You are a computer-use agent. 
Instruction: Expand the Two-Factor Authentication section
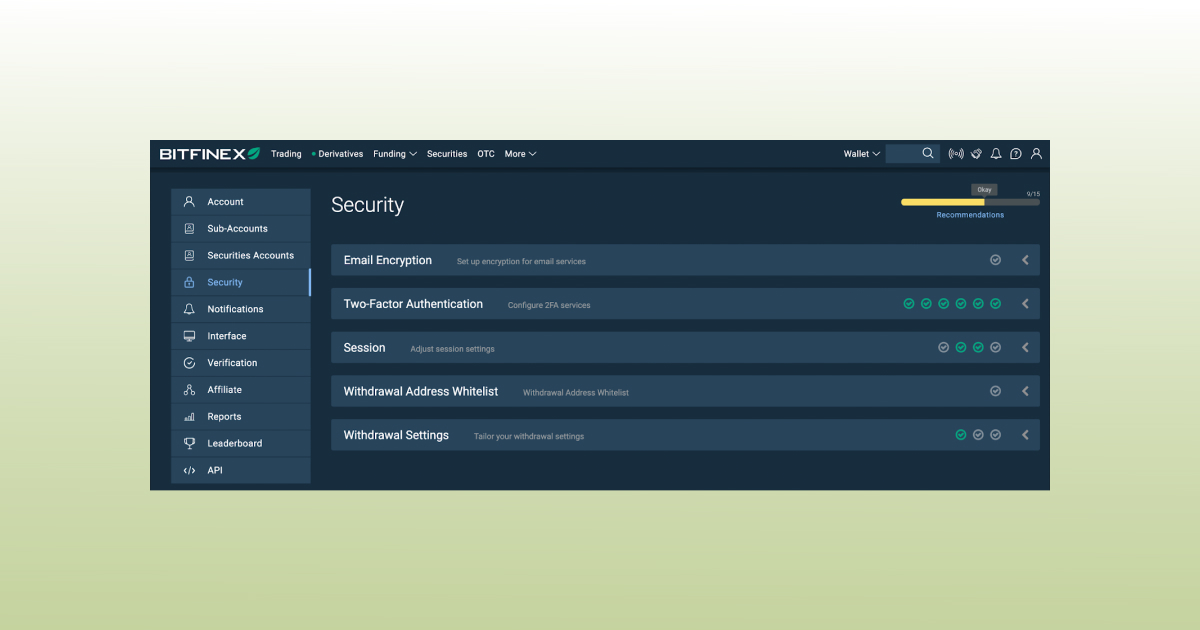[x=1024, y=303]
